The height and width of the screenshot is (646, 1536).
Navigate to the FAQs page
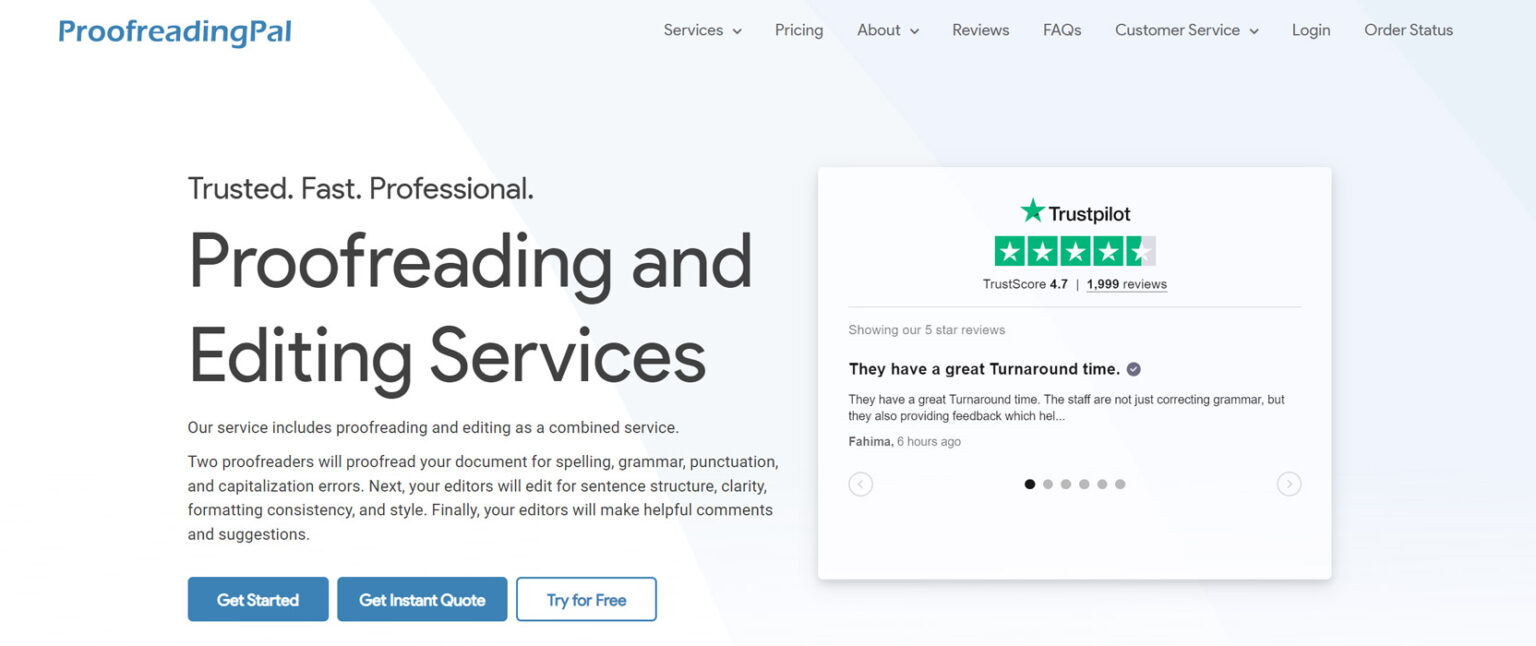tap(1062, 30)
